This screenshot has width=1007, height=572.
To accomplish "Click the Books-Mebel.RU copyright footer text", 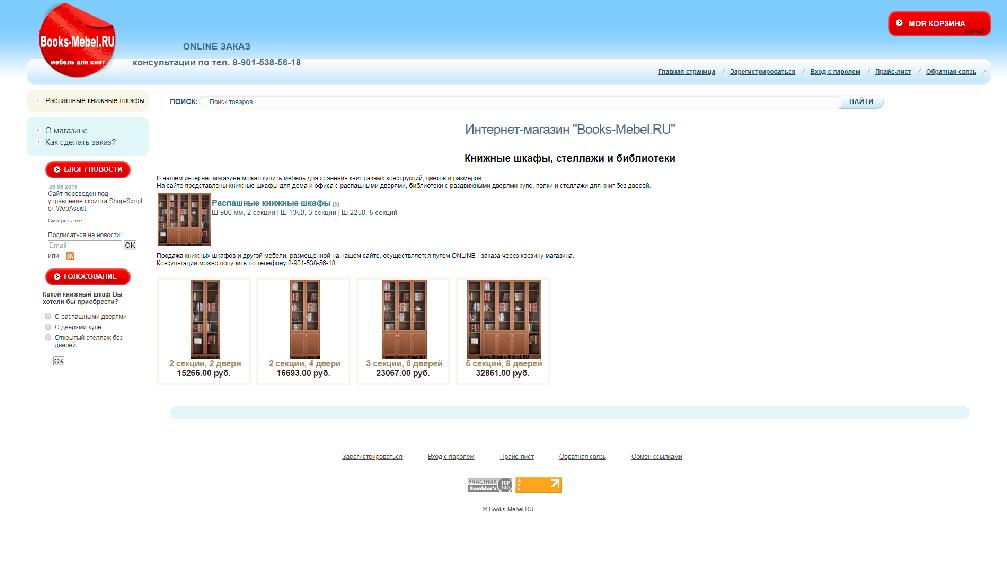I will tap(507, 509).
